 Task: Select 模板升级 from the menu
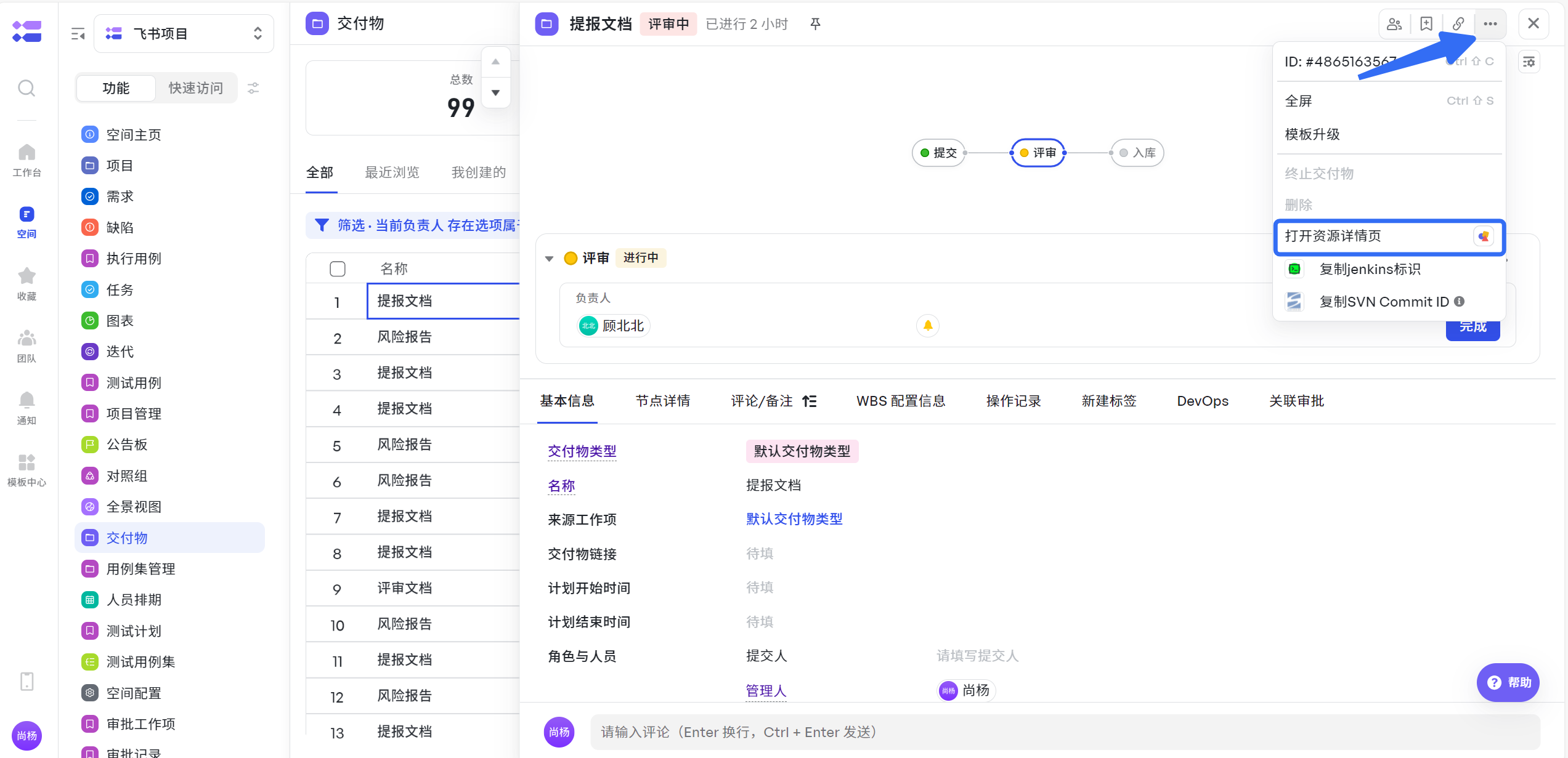[x=1389, y=134]
